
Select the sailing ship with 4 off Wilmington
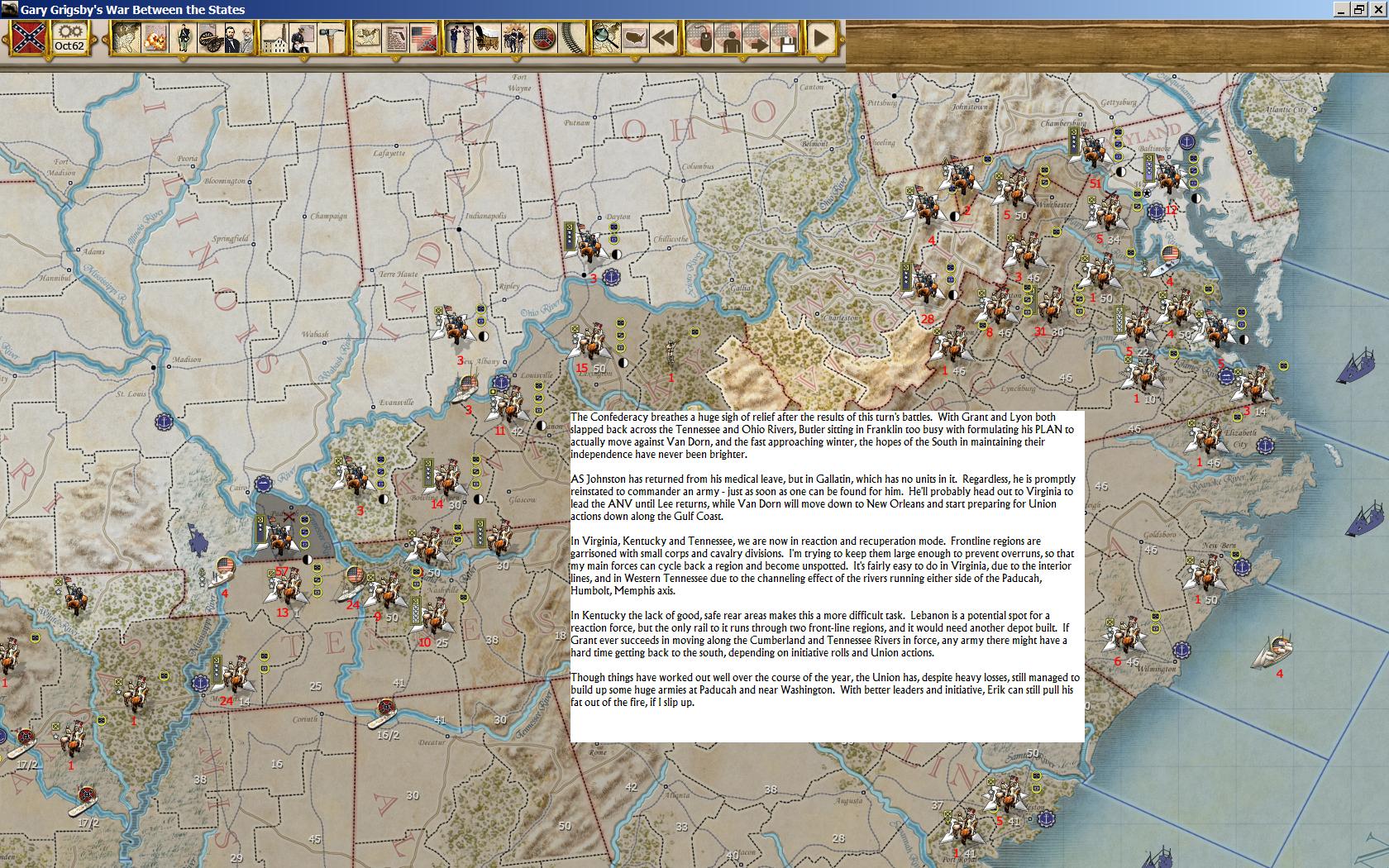tap(1274, 652)
